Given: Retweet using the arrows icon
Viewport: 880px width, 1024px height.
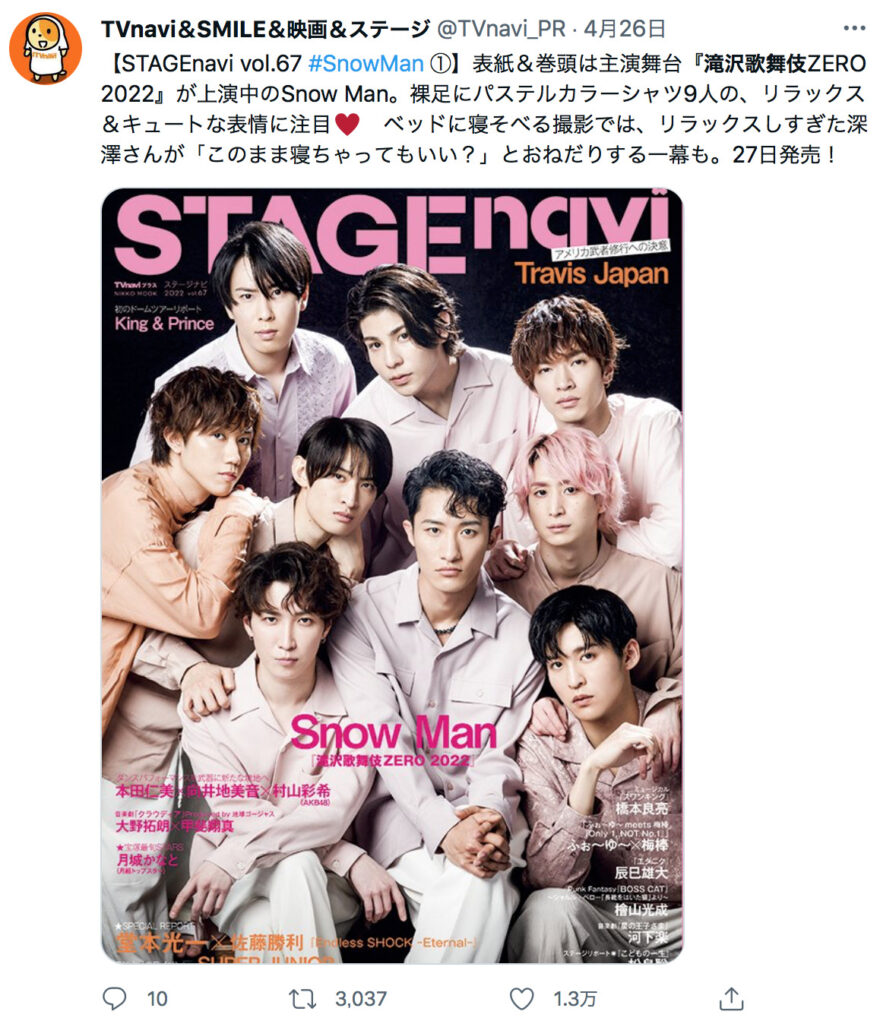Looking at the screenshot, I should [302, 998].
